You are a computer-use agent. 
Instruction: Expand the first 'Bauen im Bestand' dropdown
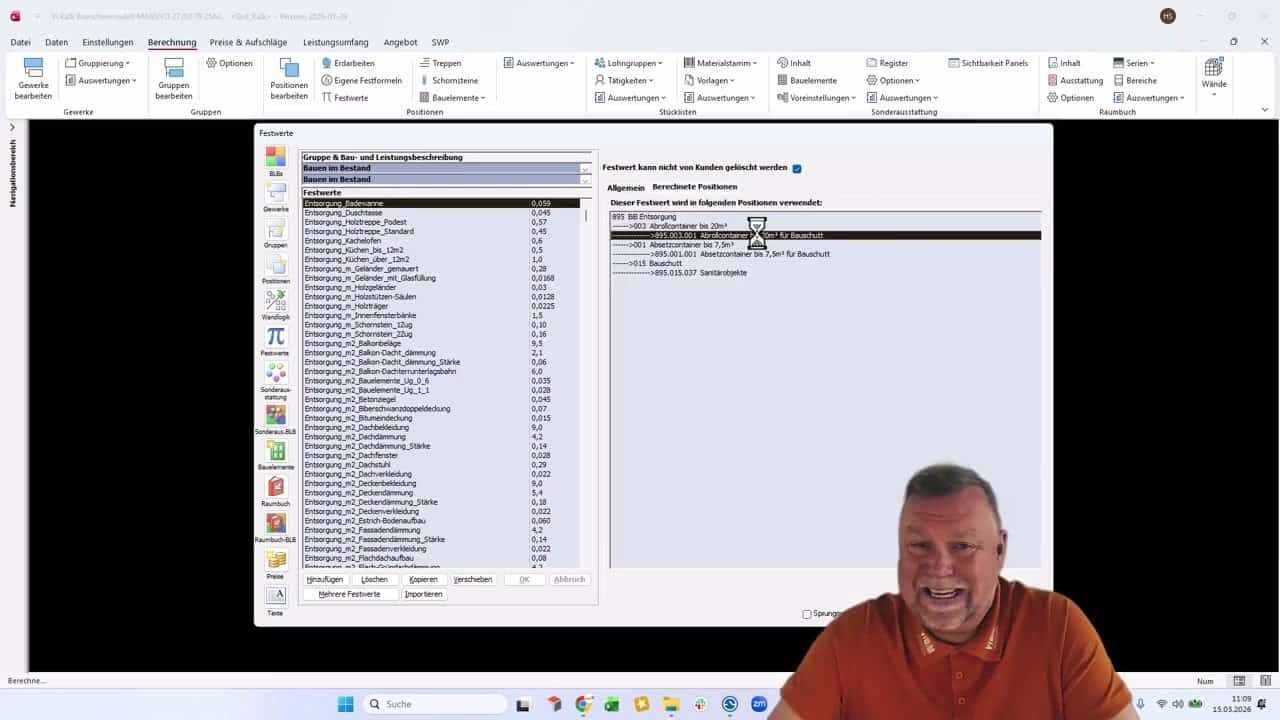[x=585, y=169]
